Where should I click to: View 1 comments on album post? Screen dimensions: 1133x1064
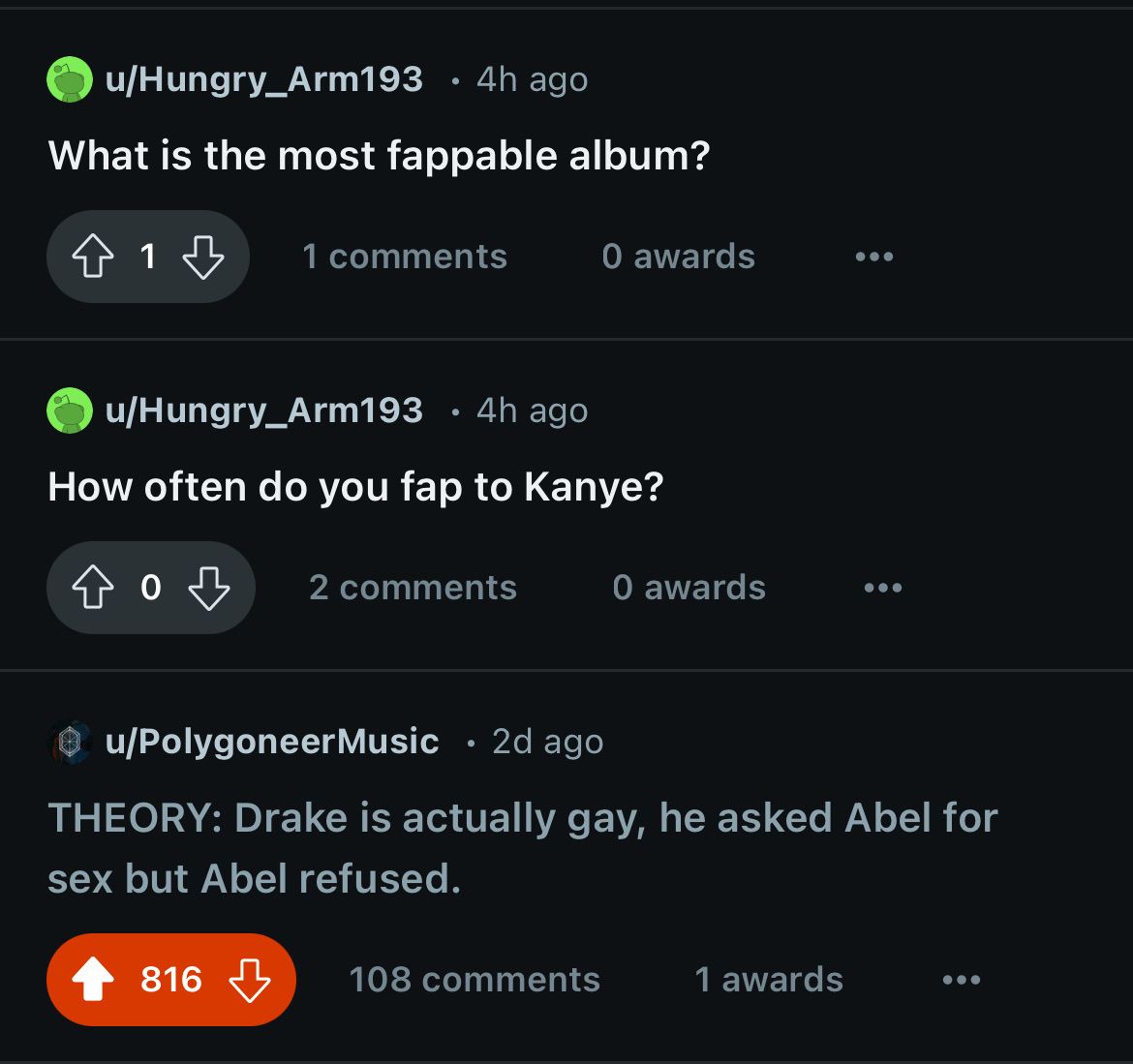click(404, 257)
